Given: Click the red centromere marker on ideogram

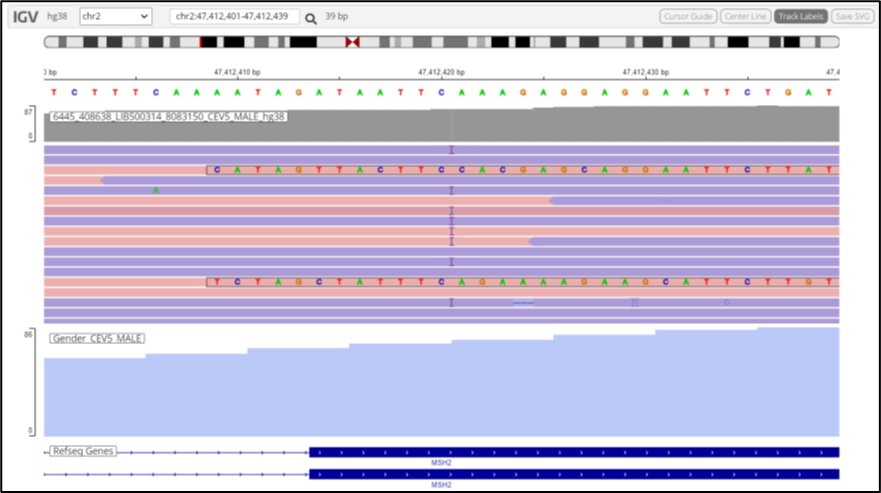Looking at the screenshot, I should (x=352, y=42).
